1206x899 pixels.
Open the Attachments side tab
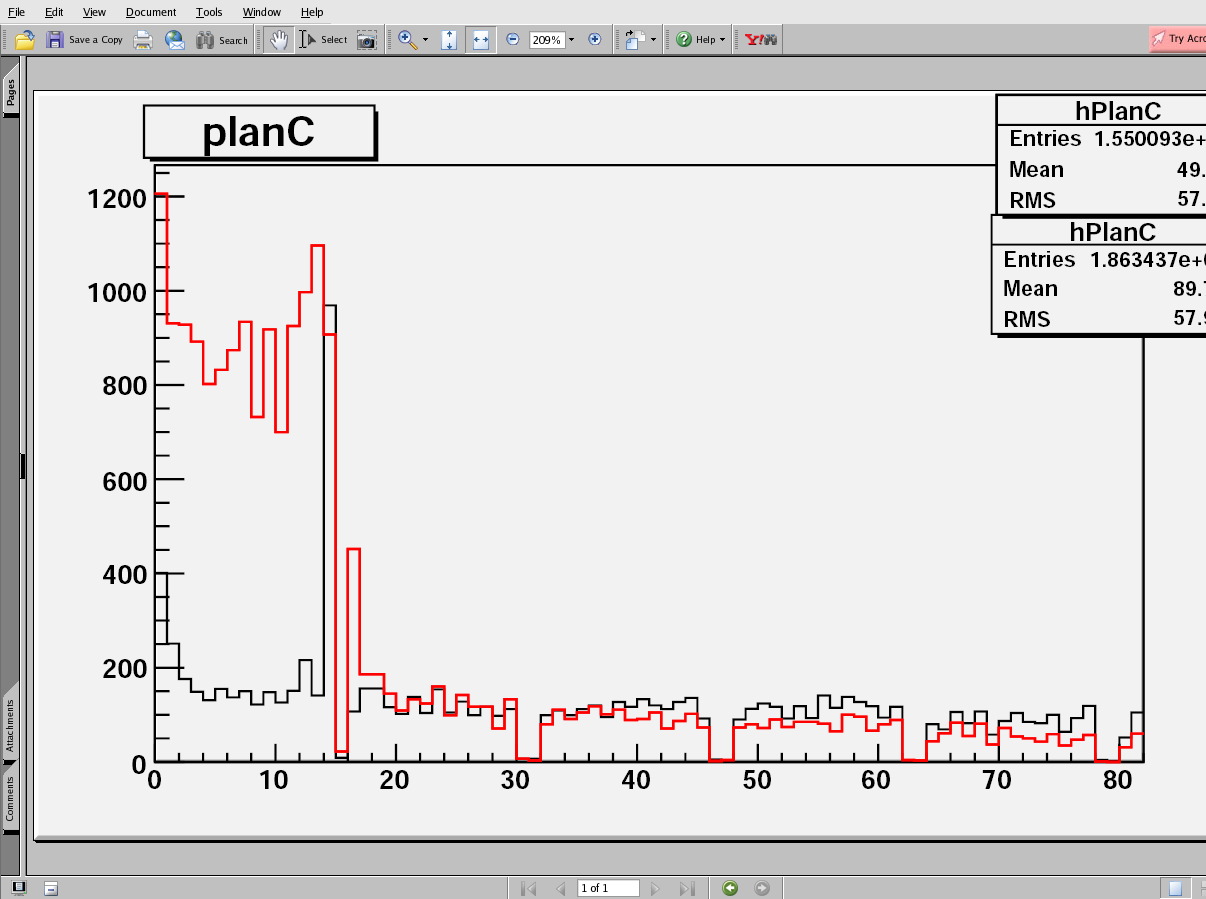click(10, 727)
